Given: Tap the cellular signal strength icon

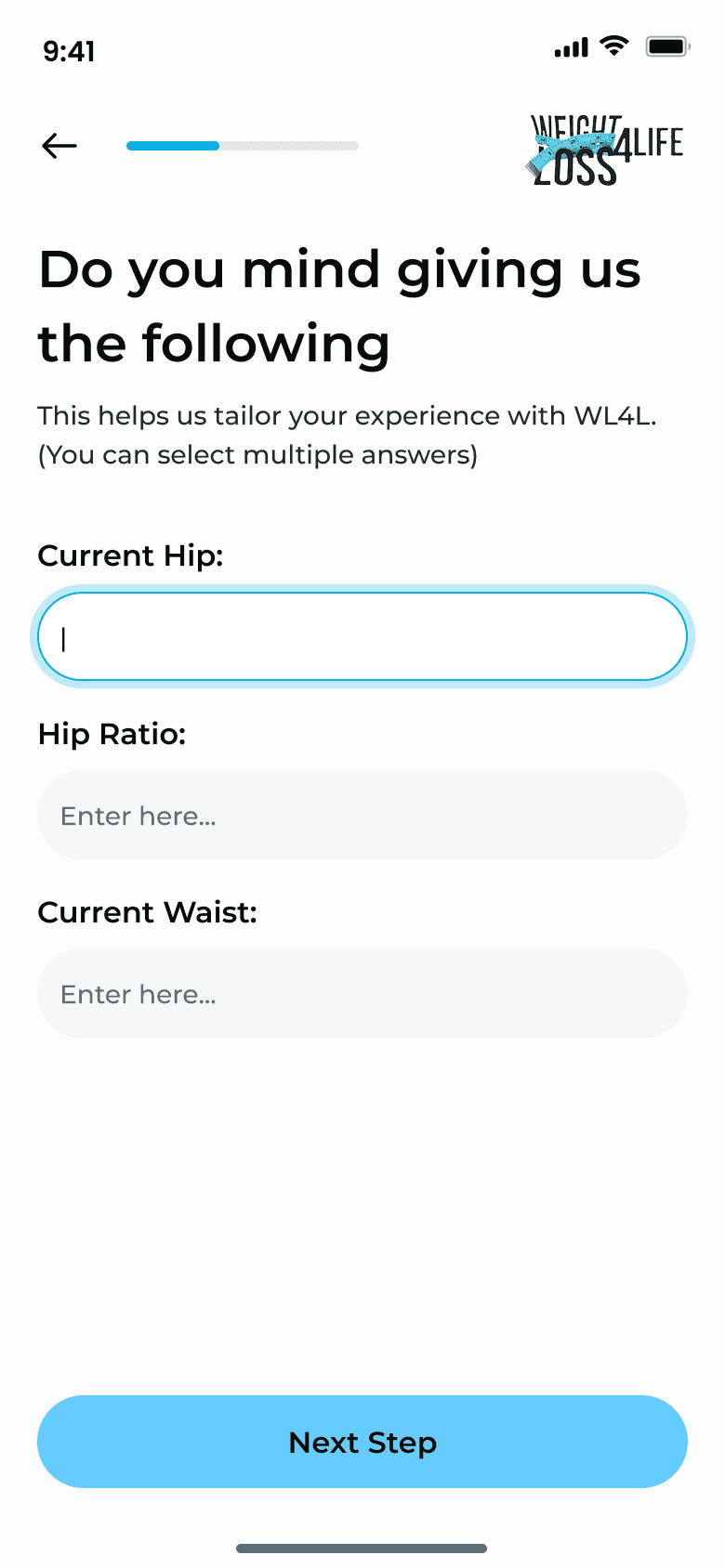Looking at the screenshot, I should (x=571, y=47).
